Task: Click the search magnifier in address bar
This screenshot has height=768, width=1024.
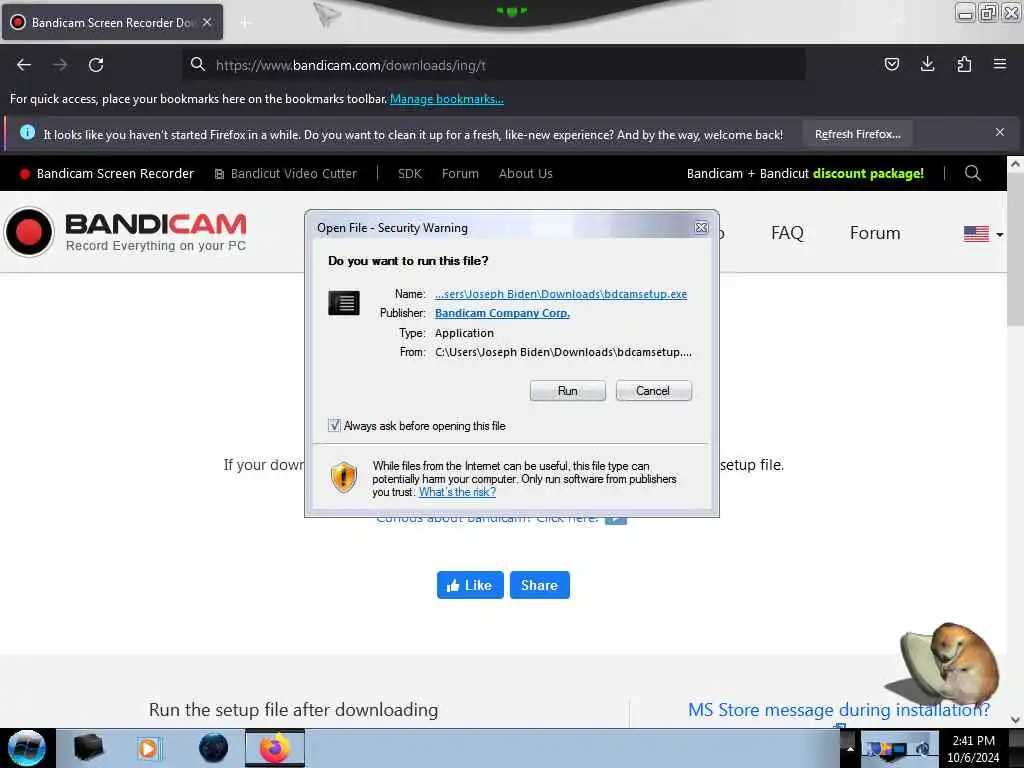Action: (197, 64)
